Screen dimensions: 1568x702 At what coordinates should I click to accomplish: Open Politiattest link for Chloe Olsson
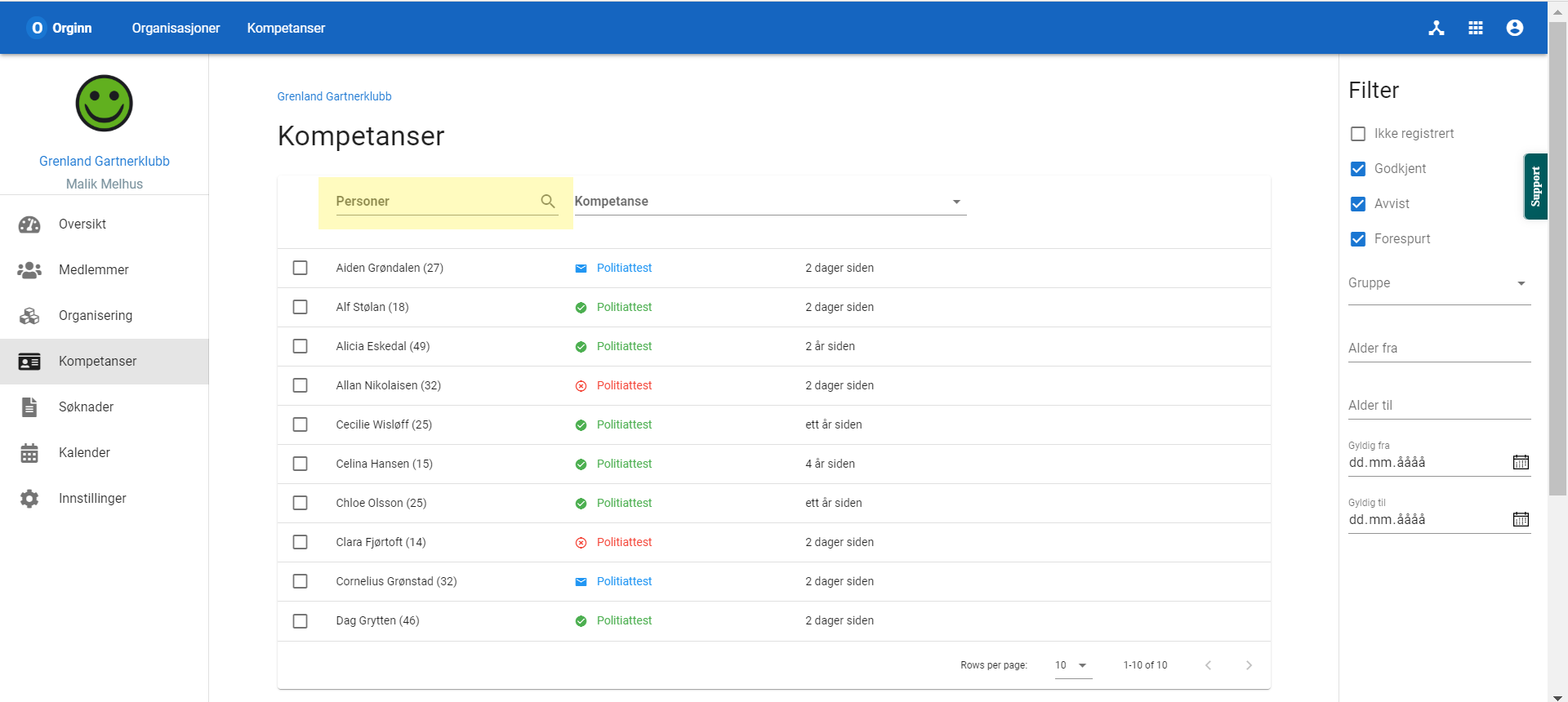(624, 503)
